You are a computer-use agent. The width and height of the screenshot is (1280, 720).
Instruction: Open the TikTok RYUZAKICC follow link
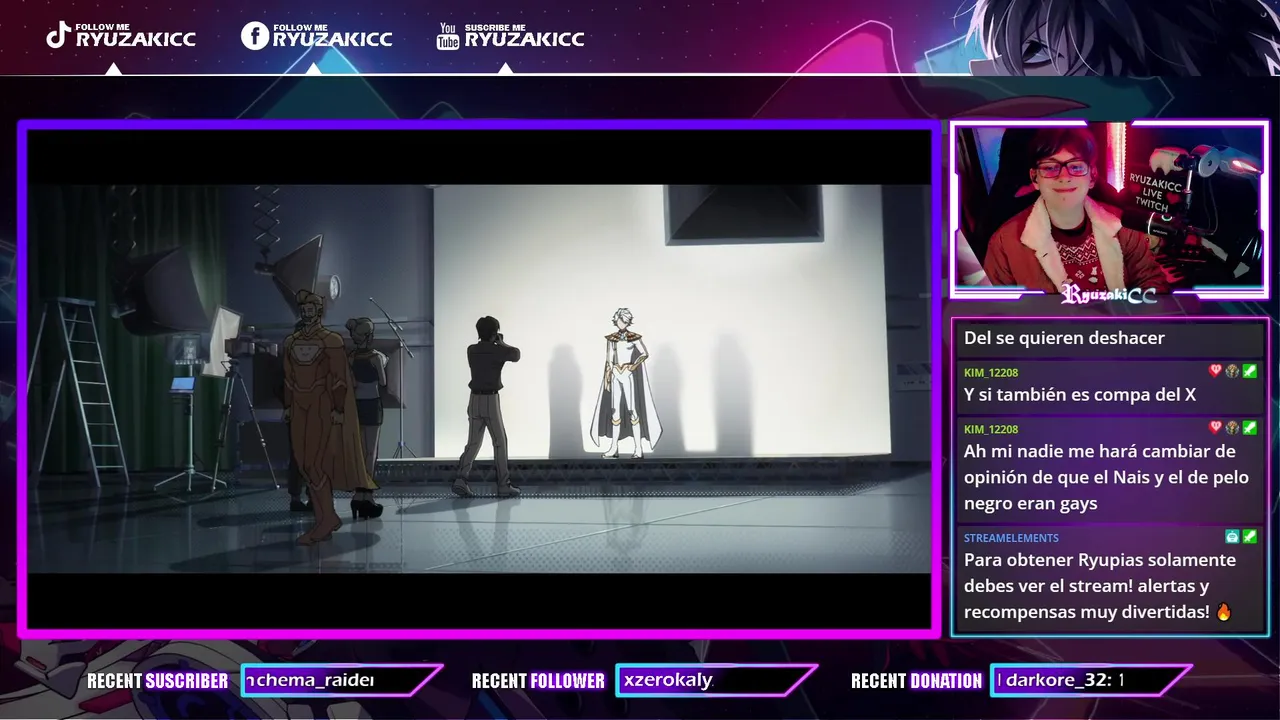point(134,35)
